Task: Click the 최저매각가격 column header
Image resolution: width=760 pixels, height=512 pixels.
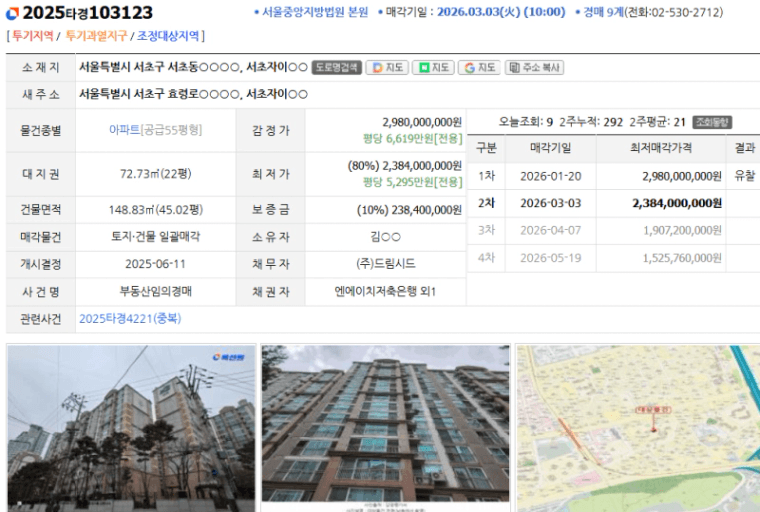Action: click(661, 148)
